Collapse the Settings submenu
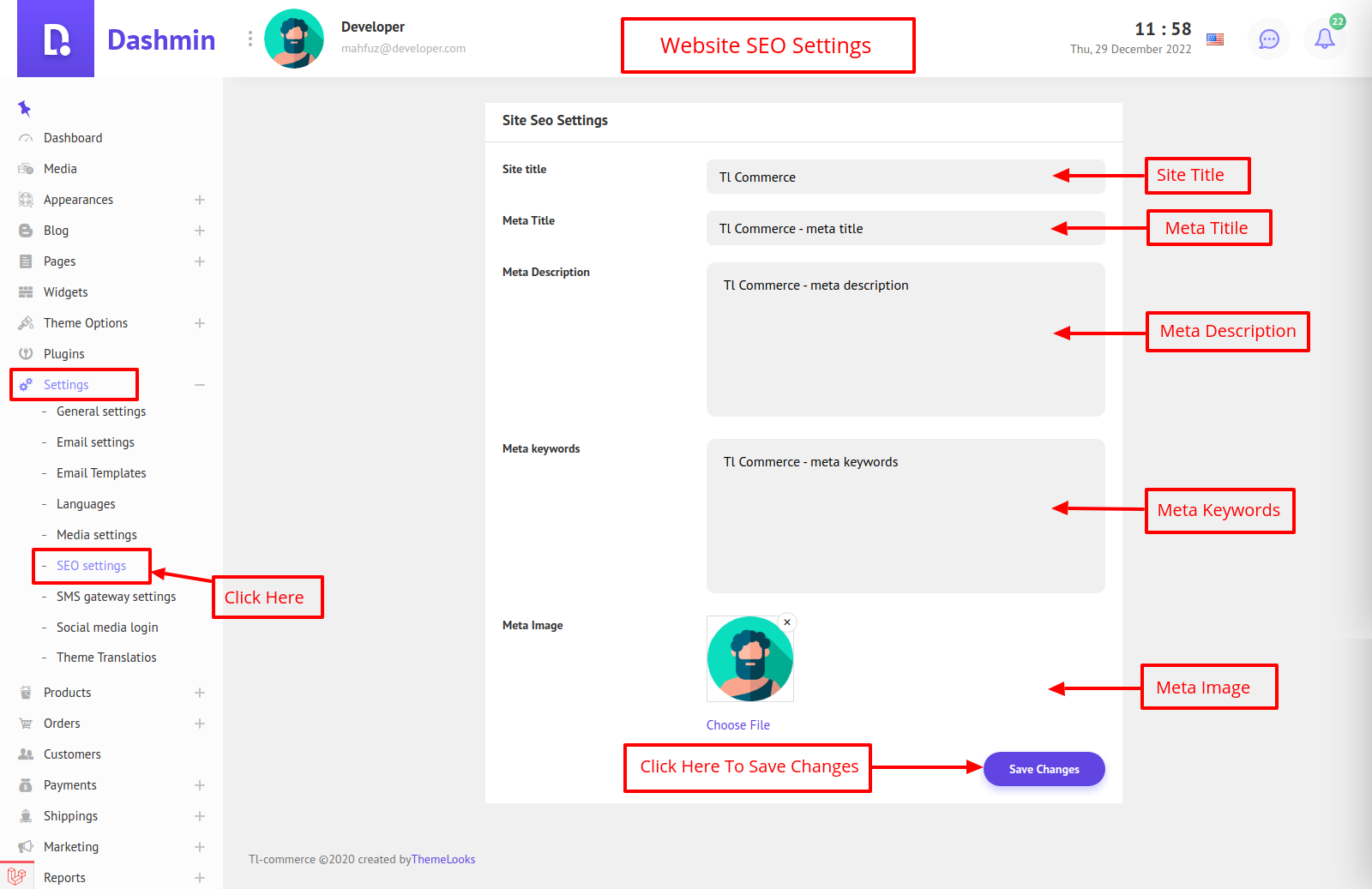1372x889 pixels. pos(199,385)
